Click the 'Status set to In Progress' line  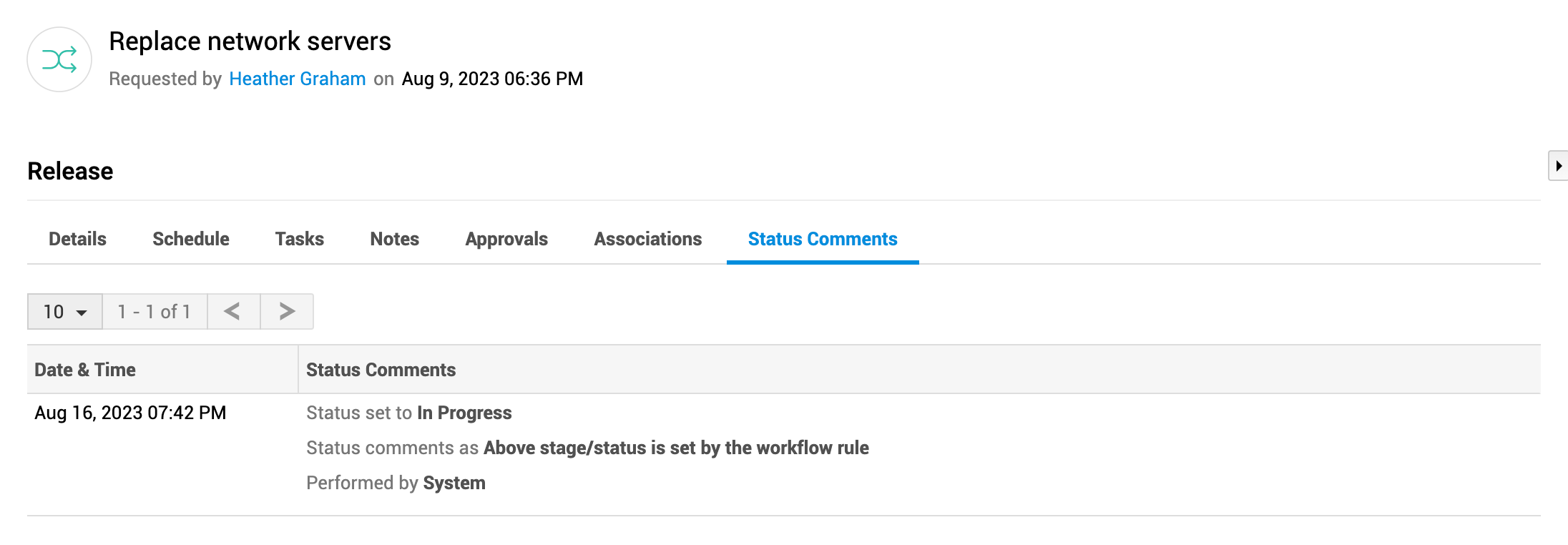[x=409, y=413]
